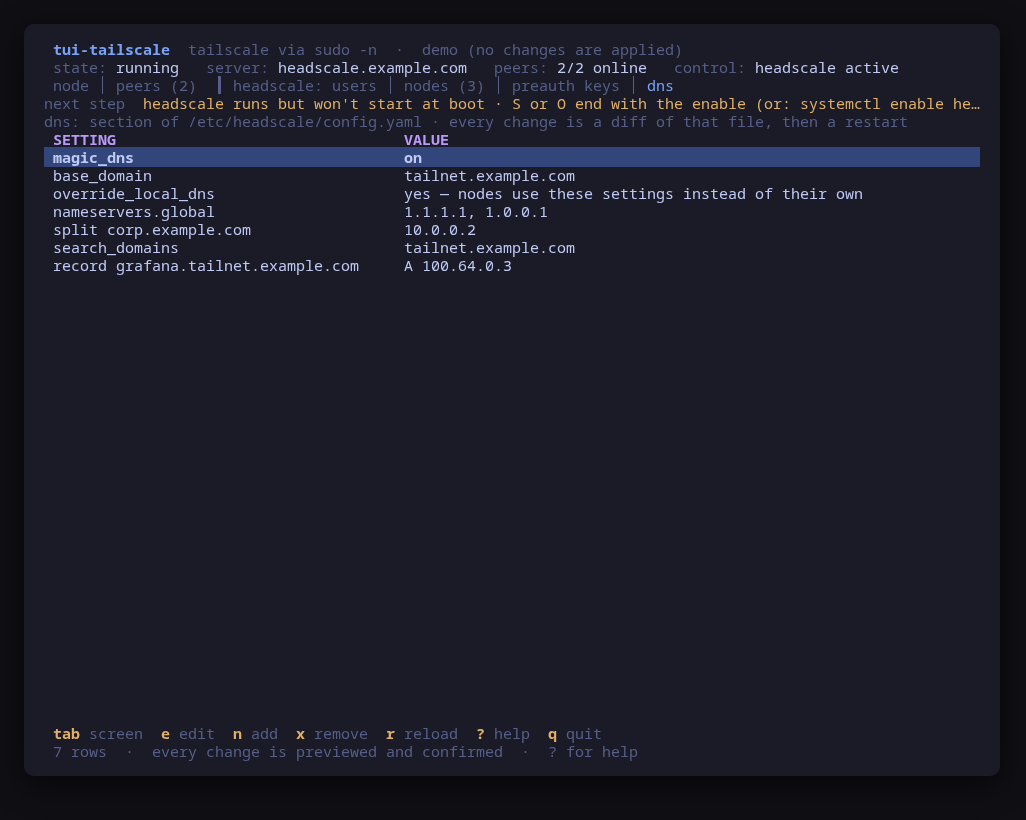Select the base_domain setting row
1026x820 pixels.
[512, 176]
